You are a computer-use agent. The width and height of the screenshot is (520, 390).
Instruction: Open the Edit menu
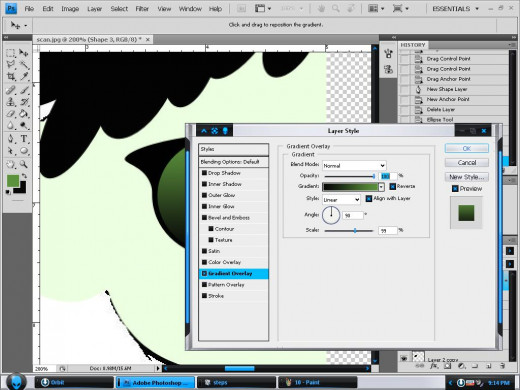[48, 9]
